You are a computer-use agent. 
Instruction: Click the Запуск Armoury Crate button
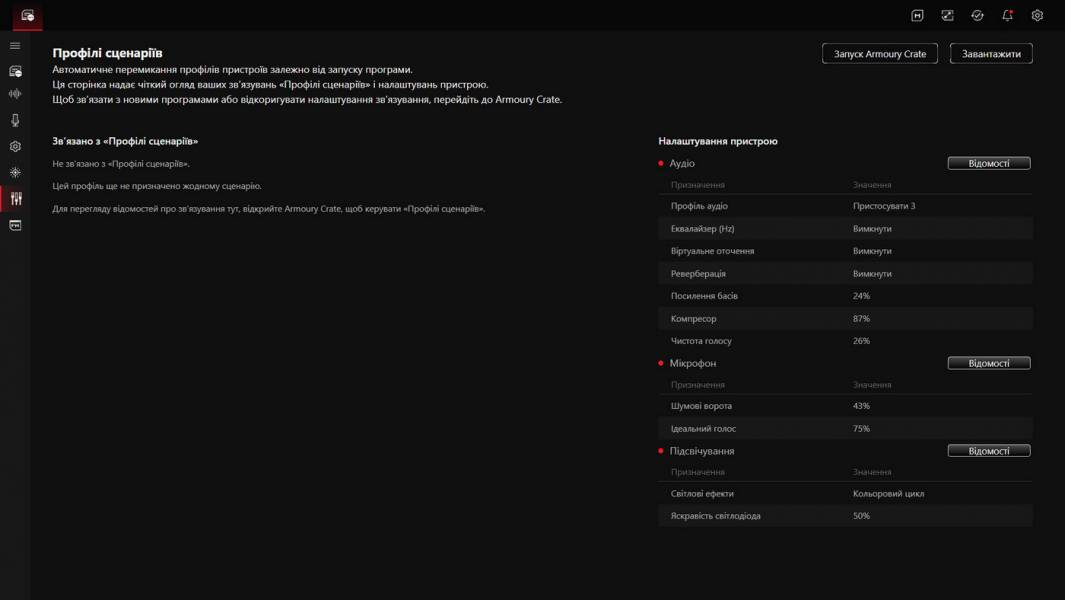pos(880,54)
